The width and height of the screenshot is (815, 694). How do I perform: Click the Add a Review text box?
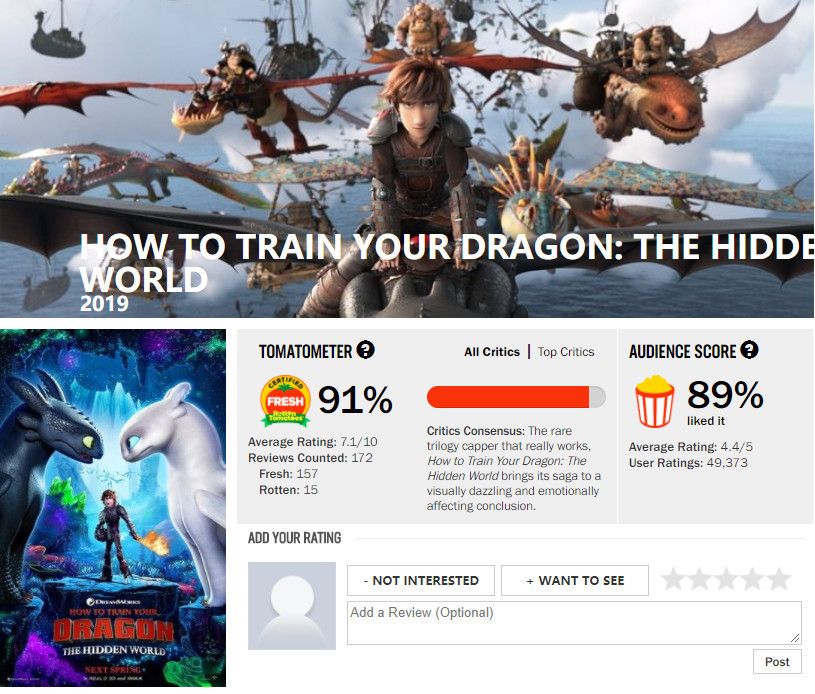tap(574, 623)
